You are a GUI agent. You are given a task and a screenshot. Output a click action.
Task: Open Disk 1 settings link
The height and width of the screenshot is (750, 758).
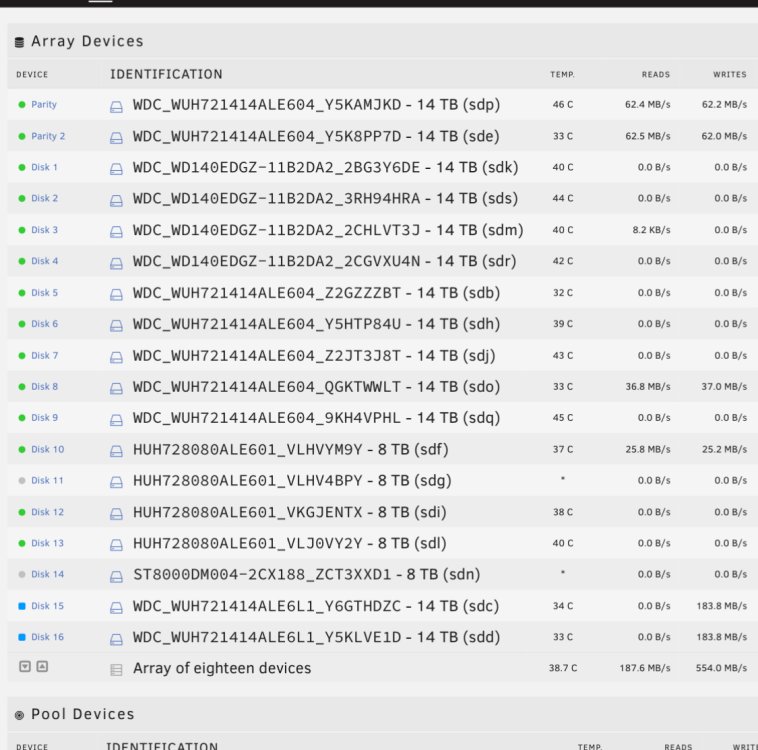tap(44, 167)
